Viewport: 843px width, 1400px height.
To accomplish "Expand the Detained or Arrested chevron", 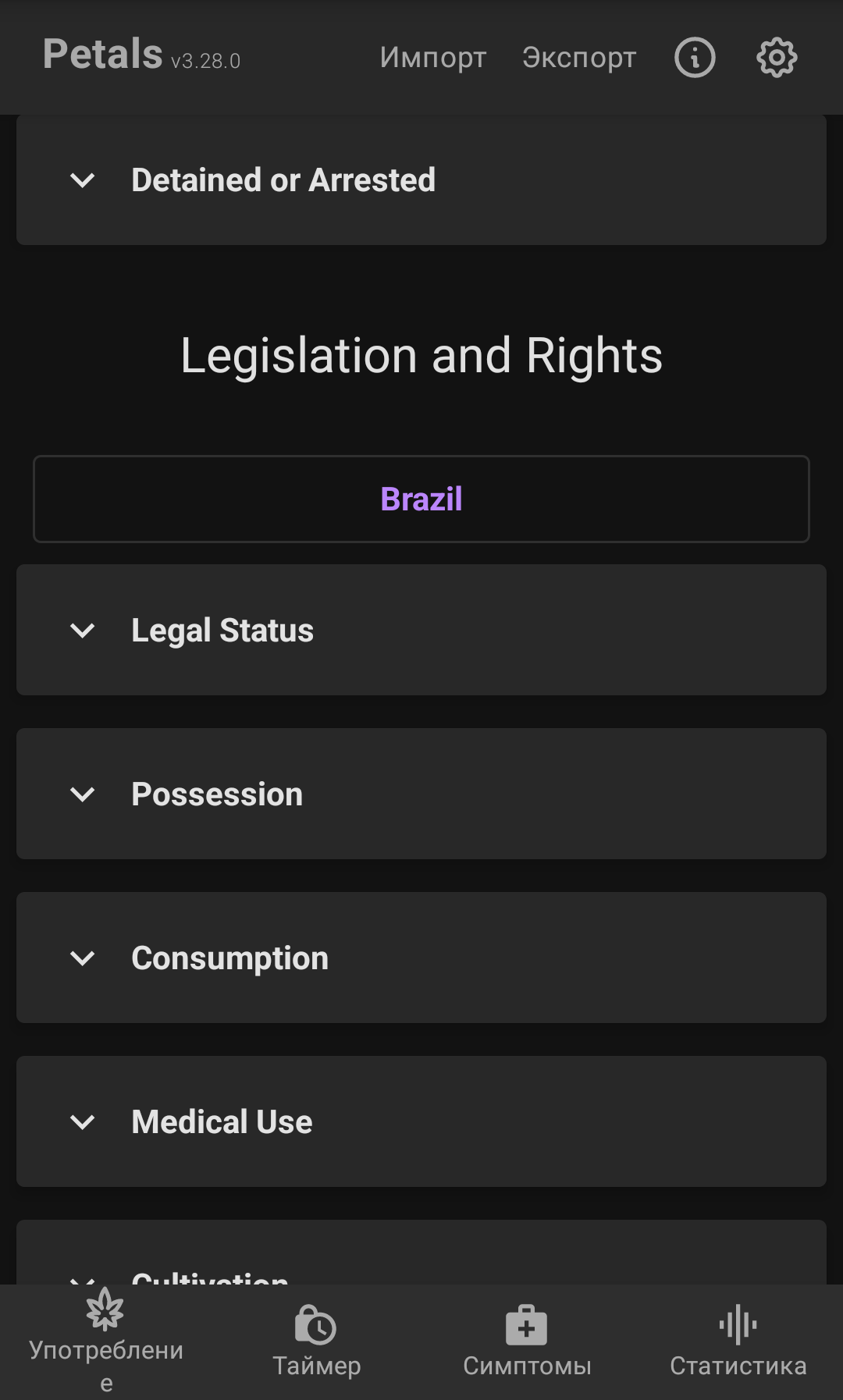I will tap(83, 180).
